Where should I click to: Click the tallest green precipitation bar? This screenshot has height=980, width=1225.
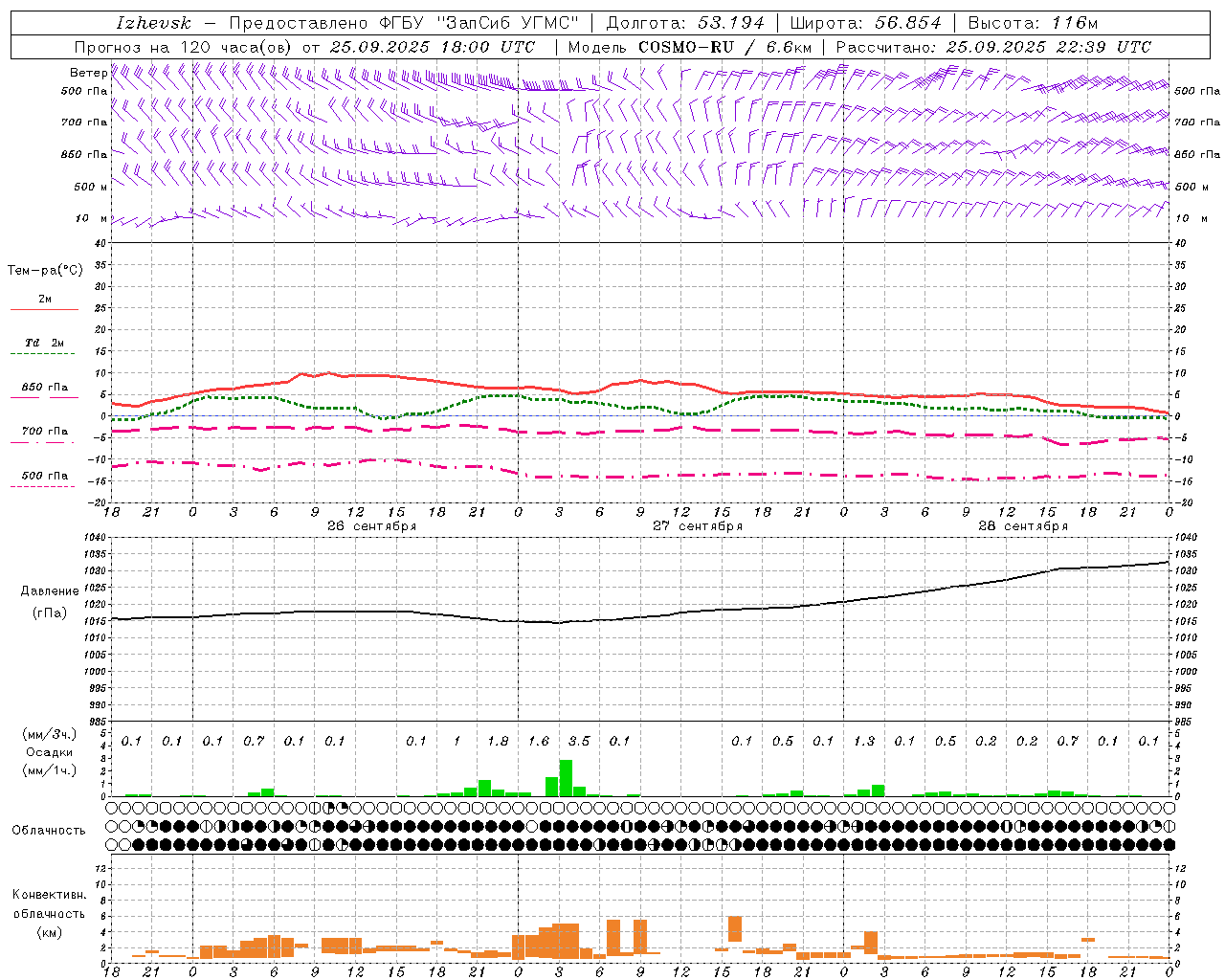click(x=566, y=778)
